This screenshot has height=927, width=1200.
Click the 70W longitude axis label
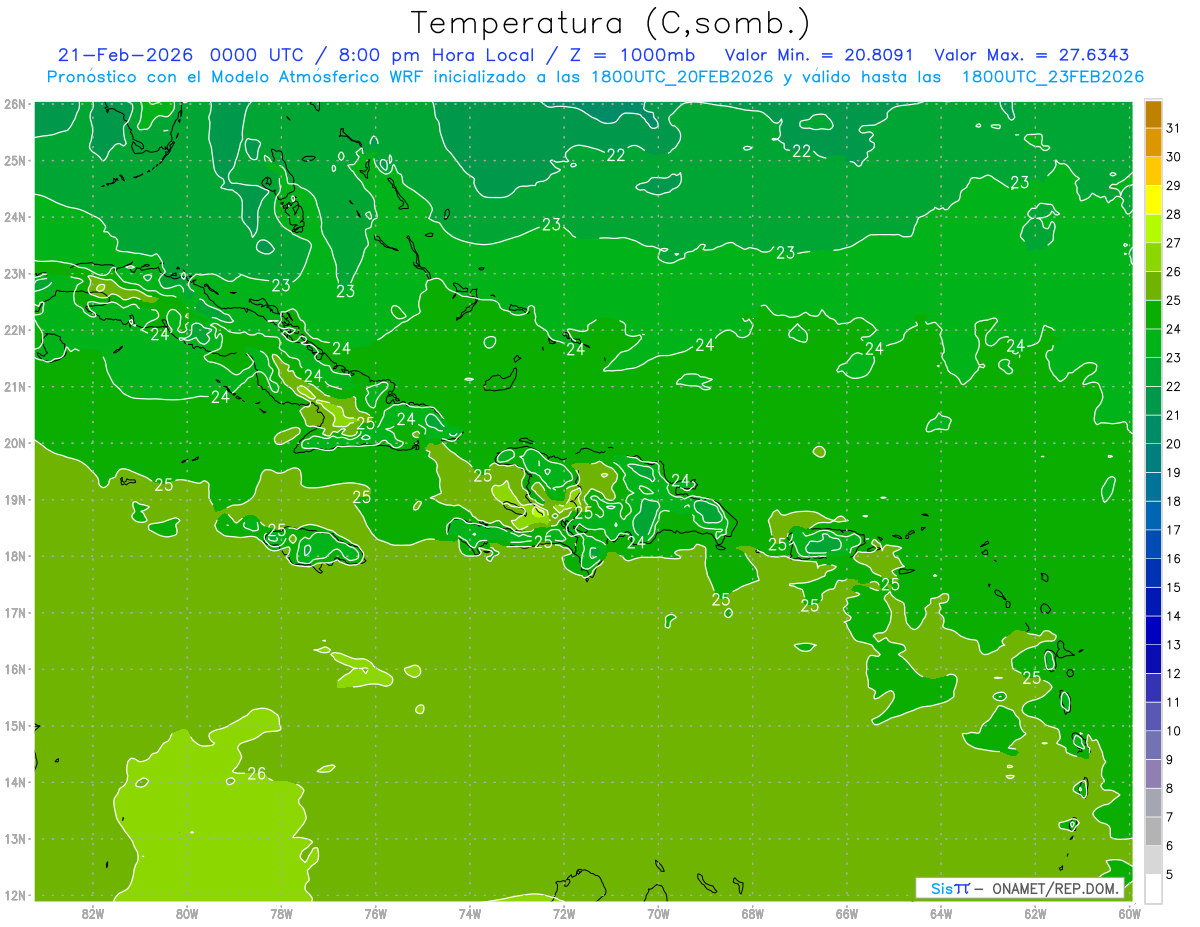tap(658, 913)
